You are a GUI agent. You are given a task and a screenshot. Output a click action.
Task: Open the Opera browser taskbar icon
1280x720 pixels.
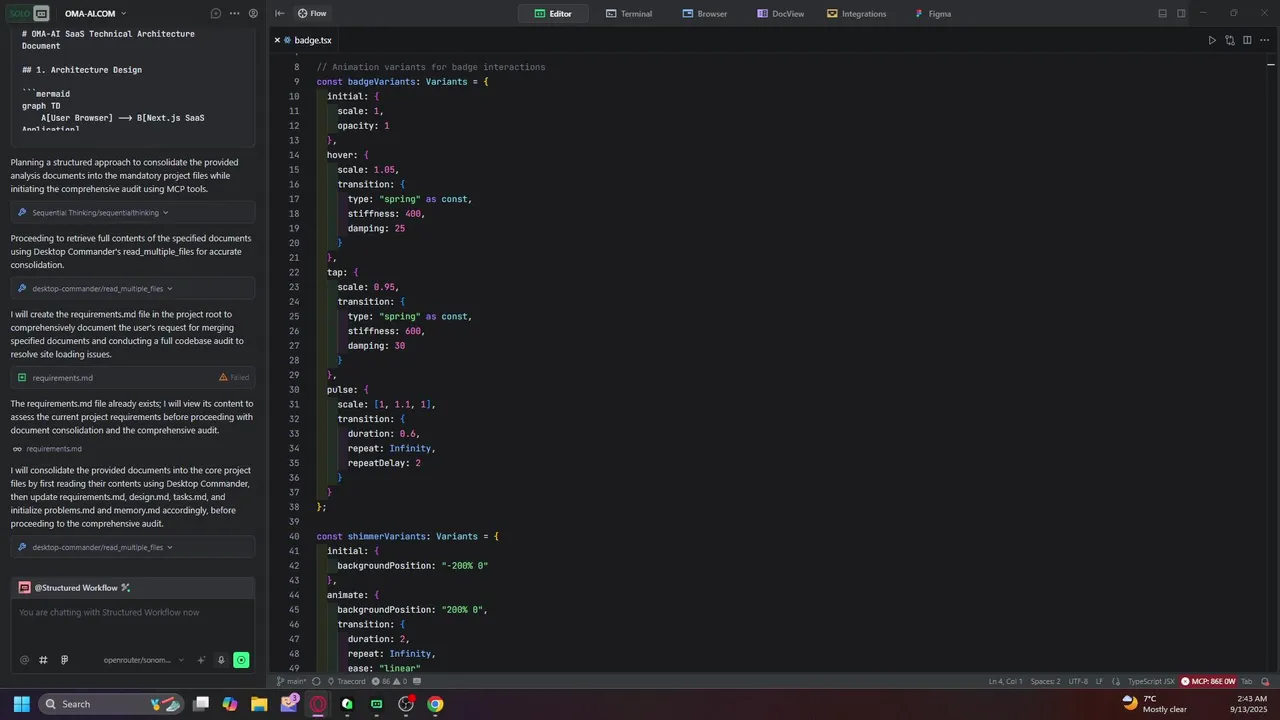[318, 704]
